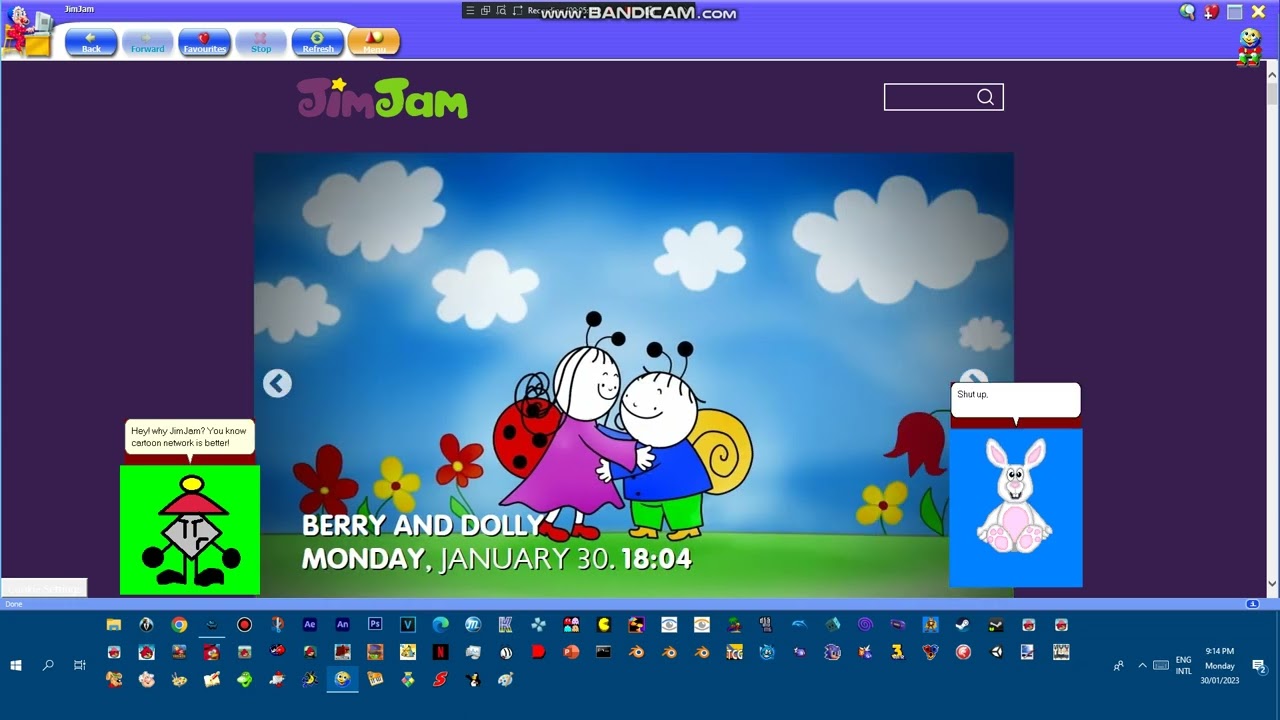Open the red record button app
1280x720 pixels.
(x=244, y=624)
